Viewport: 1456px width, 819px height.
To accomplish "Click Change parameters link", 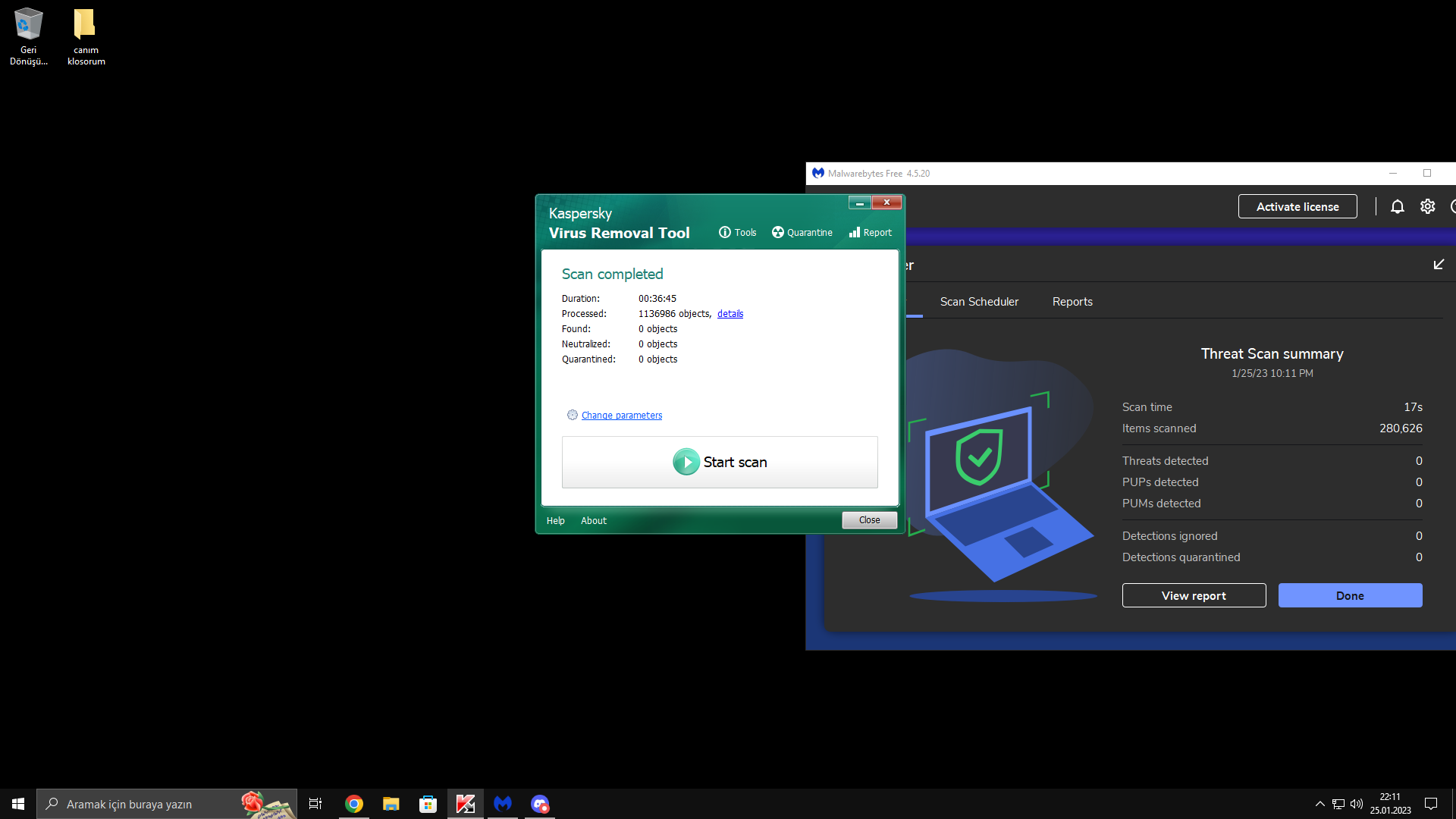I will [x=621, y=416].
